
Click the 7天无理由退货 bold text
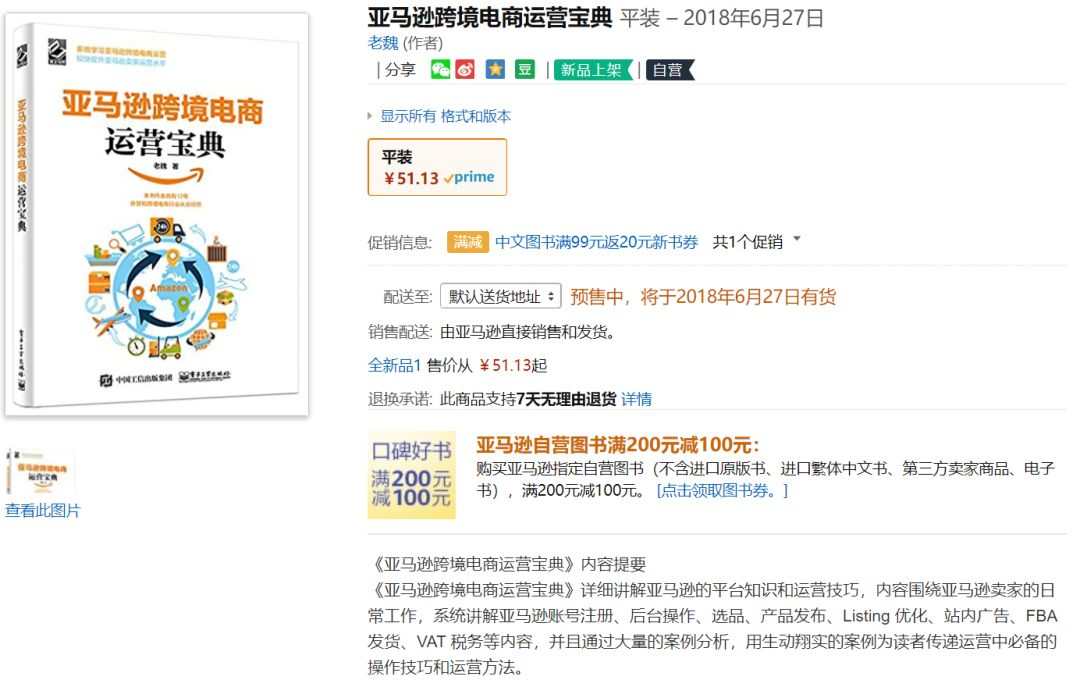click(566, 399)
